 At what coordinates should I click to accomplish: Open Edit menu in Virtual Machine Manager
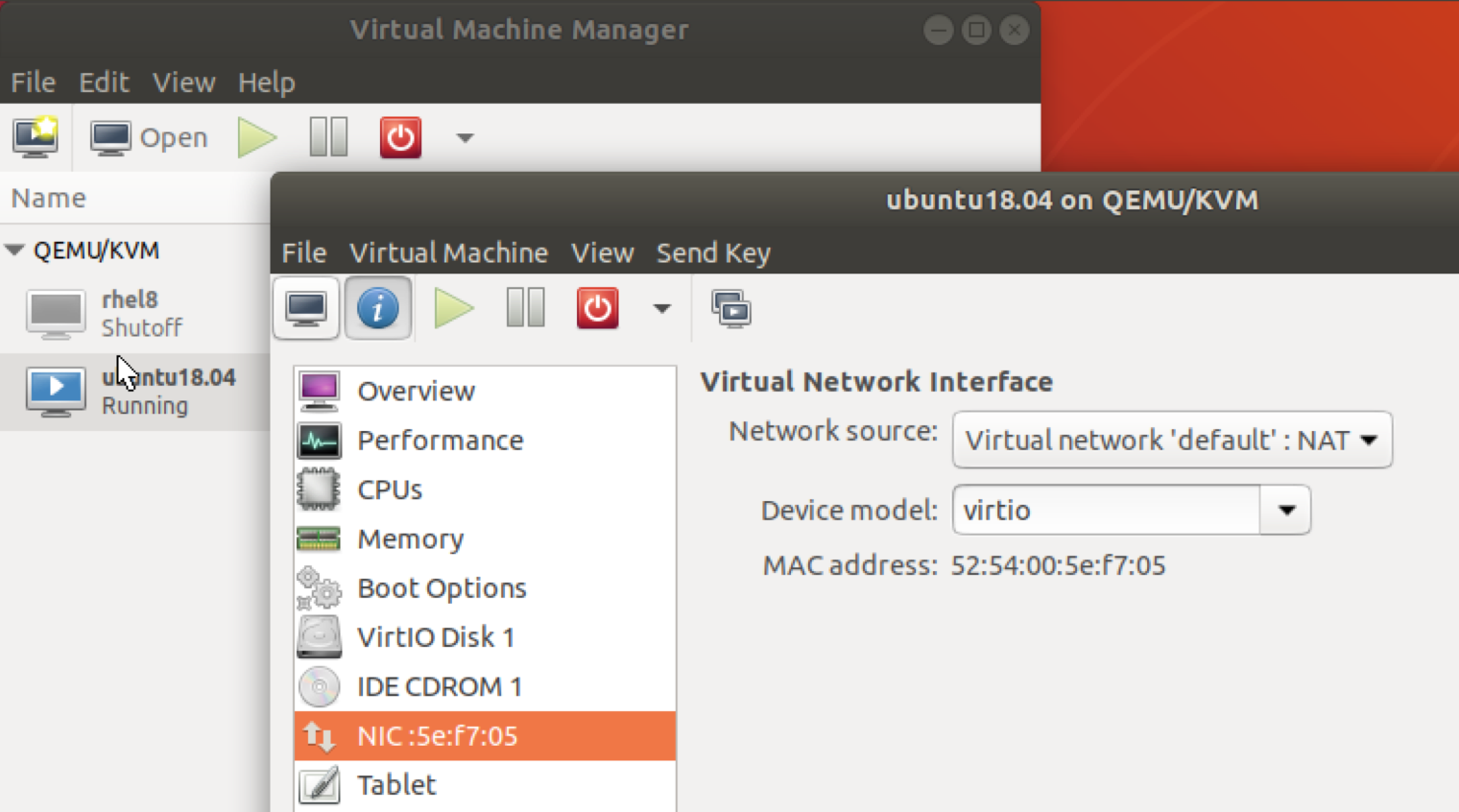(x=104, y=83)
